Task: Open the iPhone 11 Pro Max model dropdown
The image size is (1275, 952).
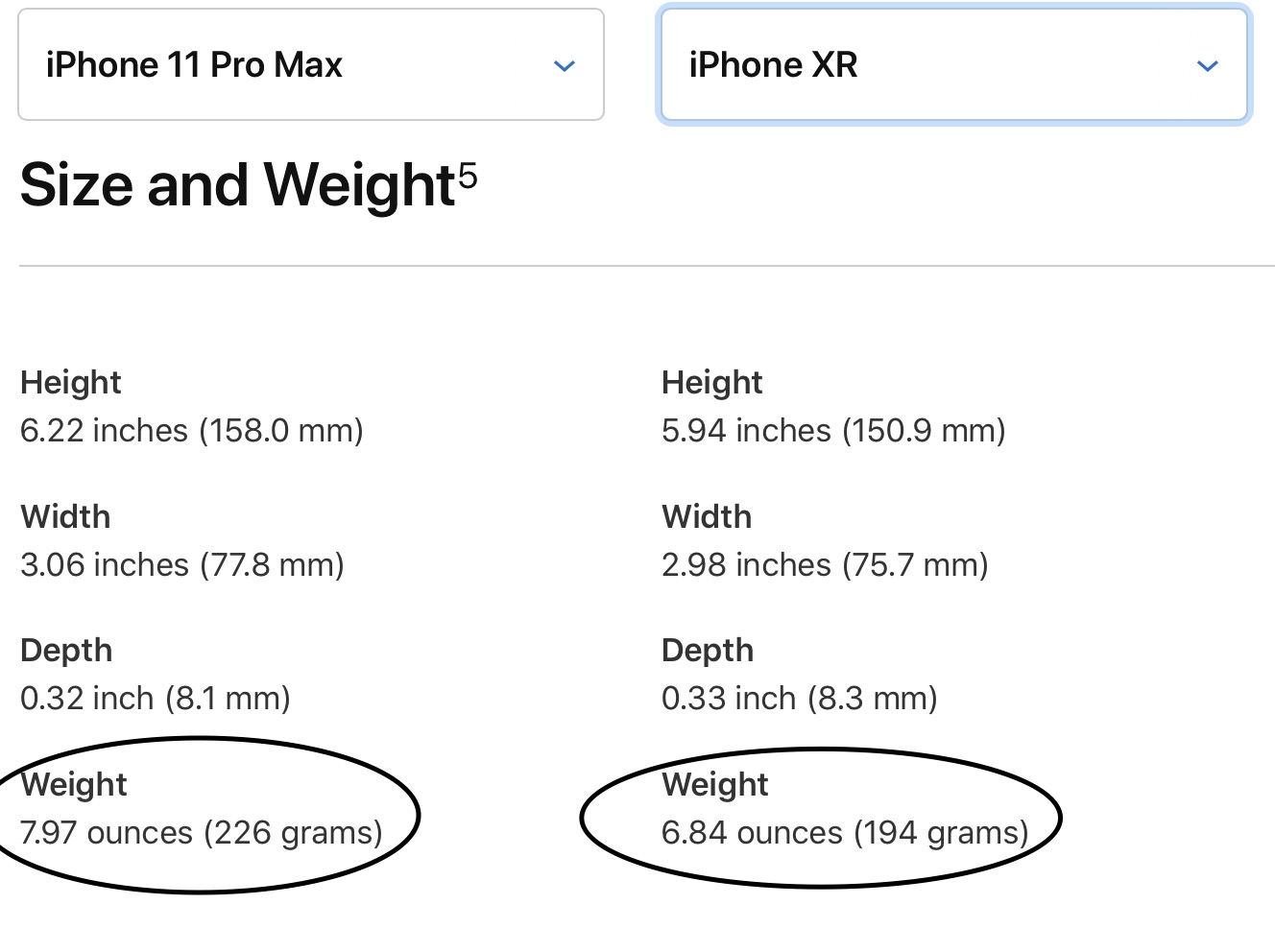Action: click(x=309, y=65)
